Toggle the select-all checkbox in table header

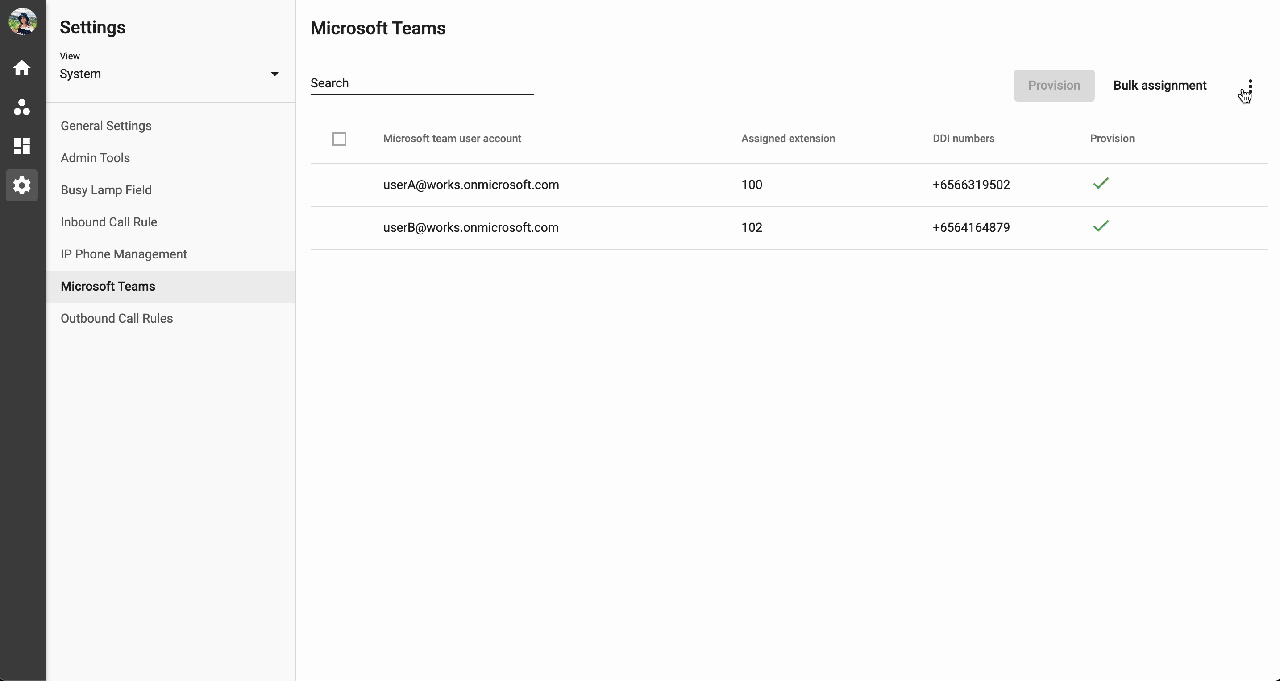[339, 139]
